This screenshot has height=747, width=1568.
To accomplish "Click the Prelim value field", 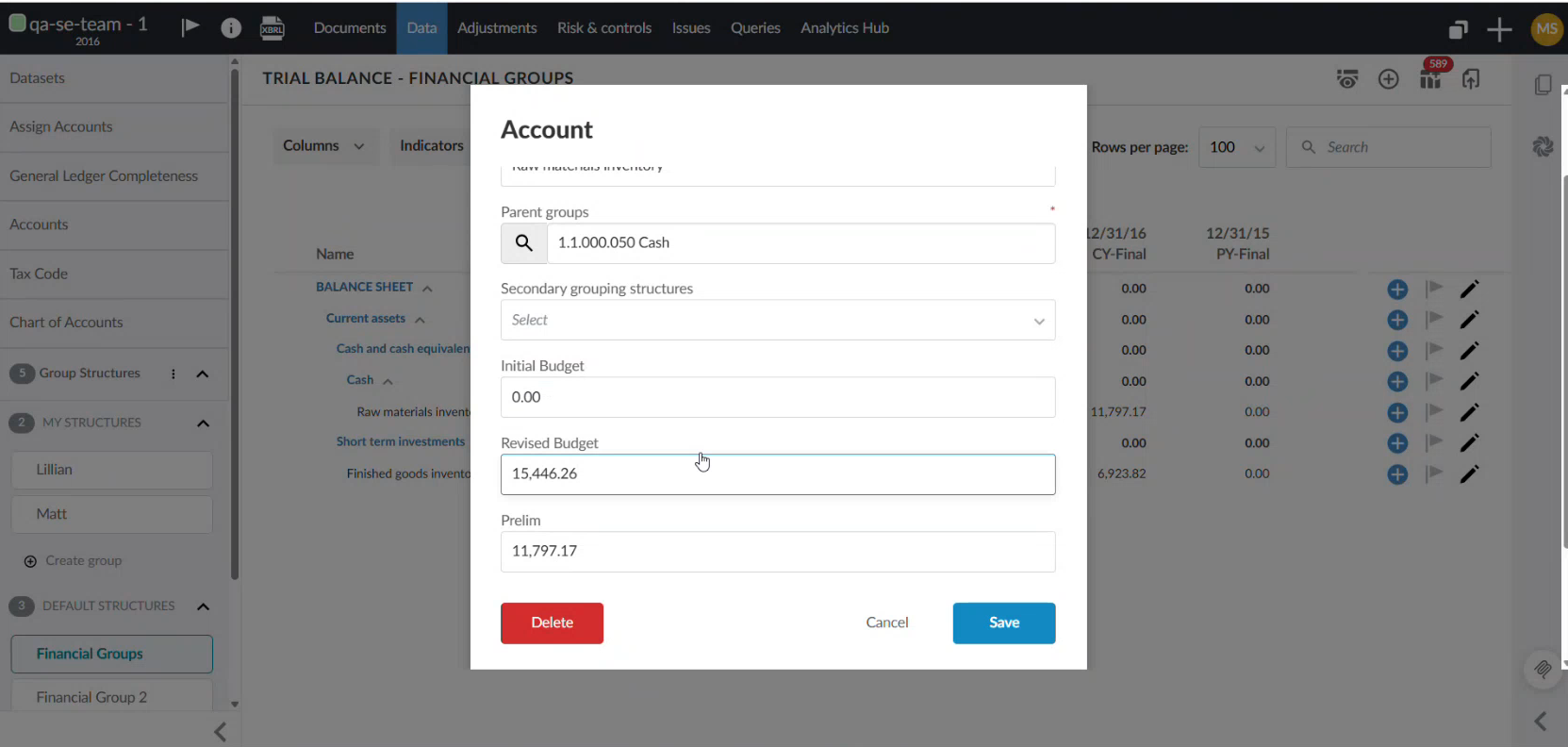I will tap(778, 552).
